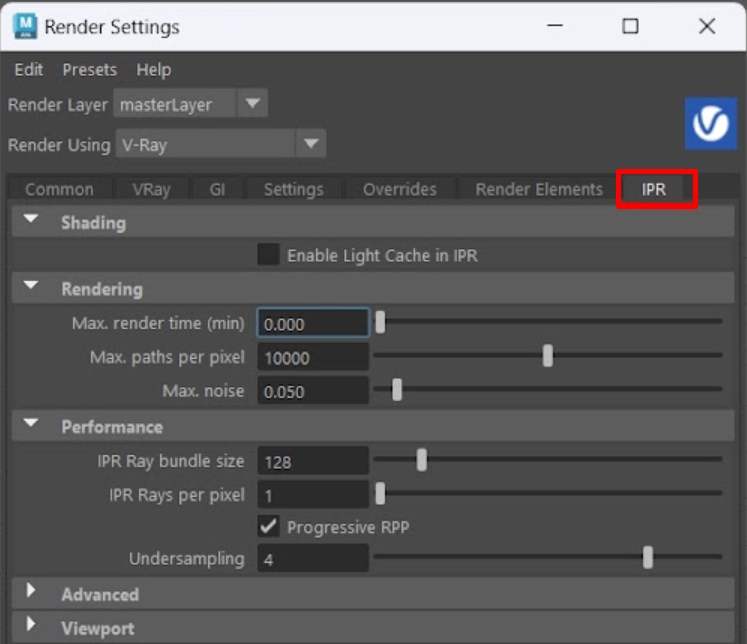
Task: Minimize the Render Settings window
Action: pos(555,26)
